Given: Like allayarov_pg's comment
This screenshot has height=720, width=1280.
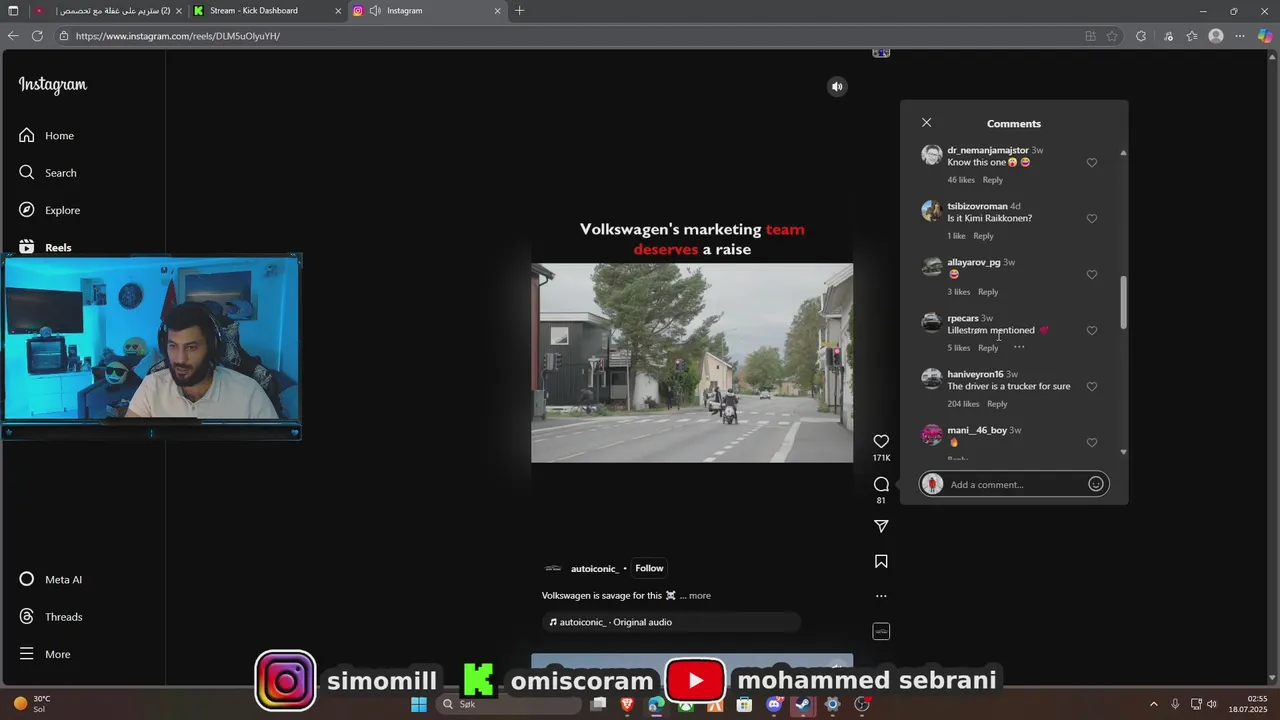Looking at the screenshot, I should (1092, 275).
